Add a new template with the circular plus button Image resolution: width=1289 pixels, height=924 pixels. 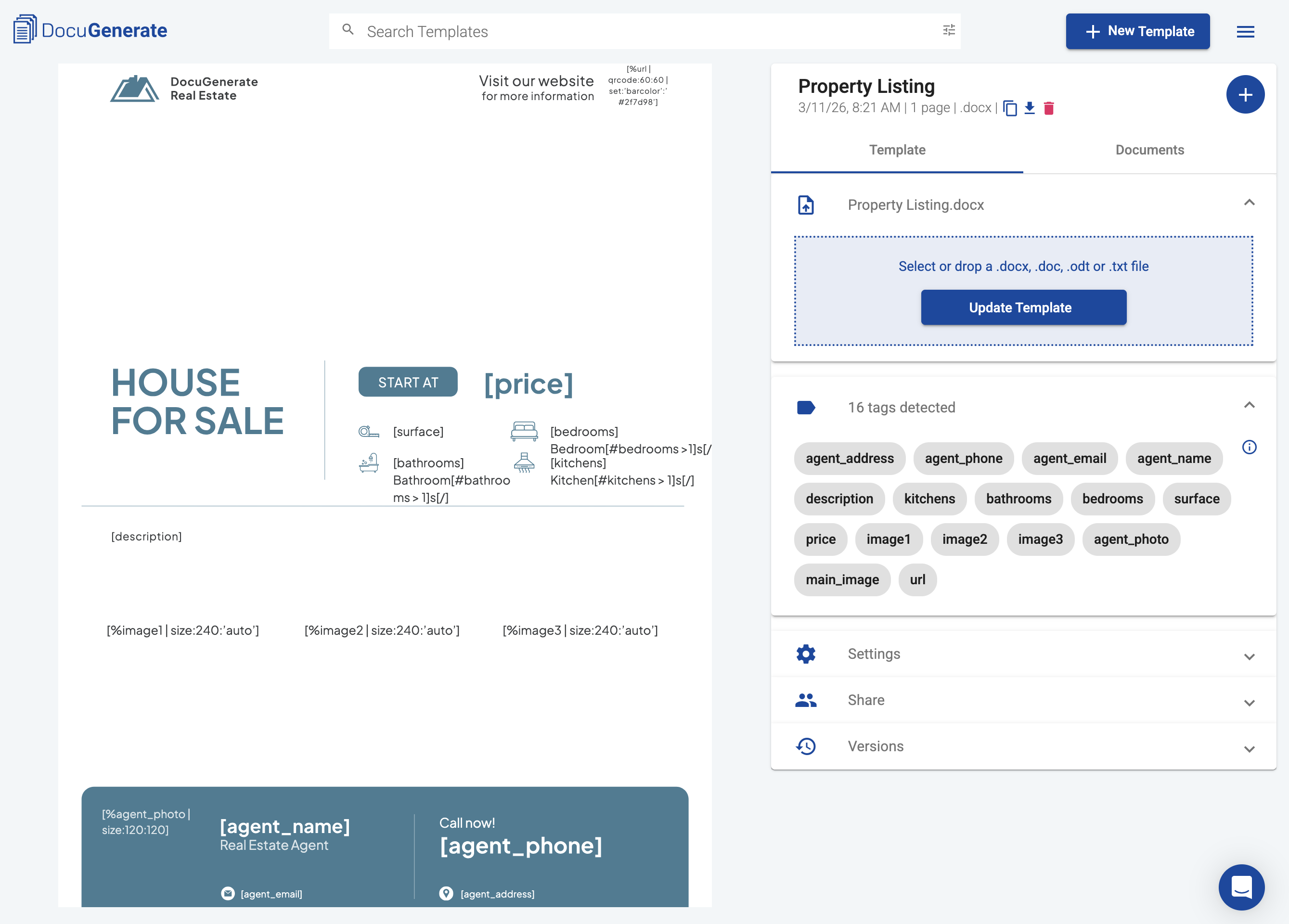[x=1245, y=94]
